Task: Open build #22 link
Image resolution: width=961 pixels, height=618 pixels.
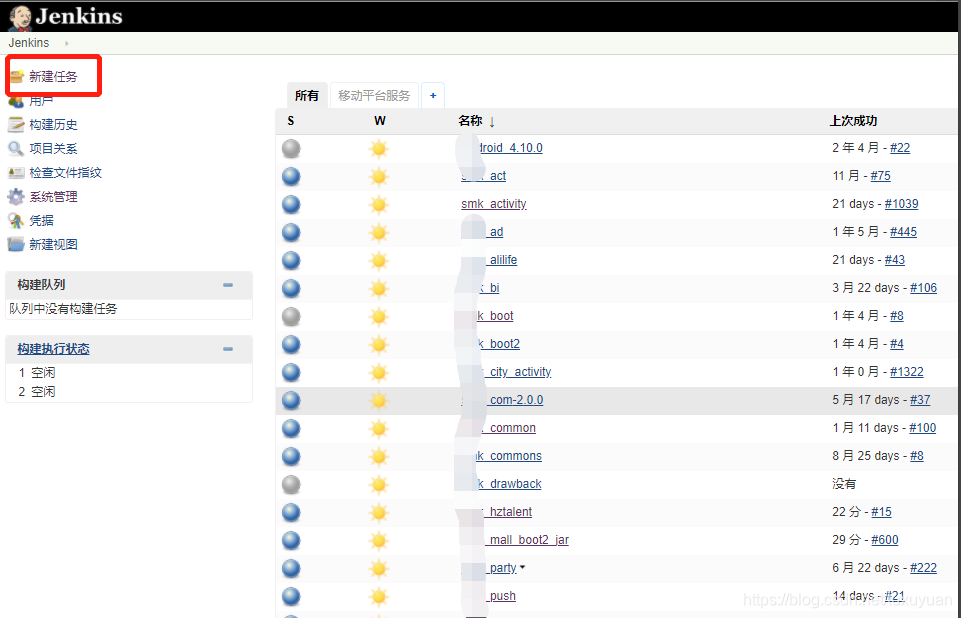Action: click(900, 148)
